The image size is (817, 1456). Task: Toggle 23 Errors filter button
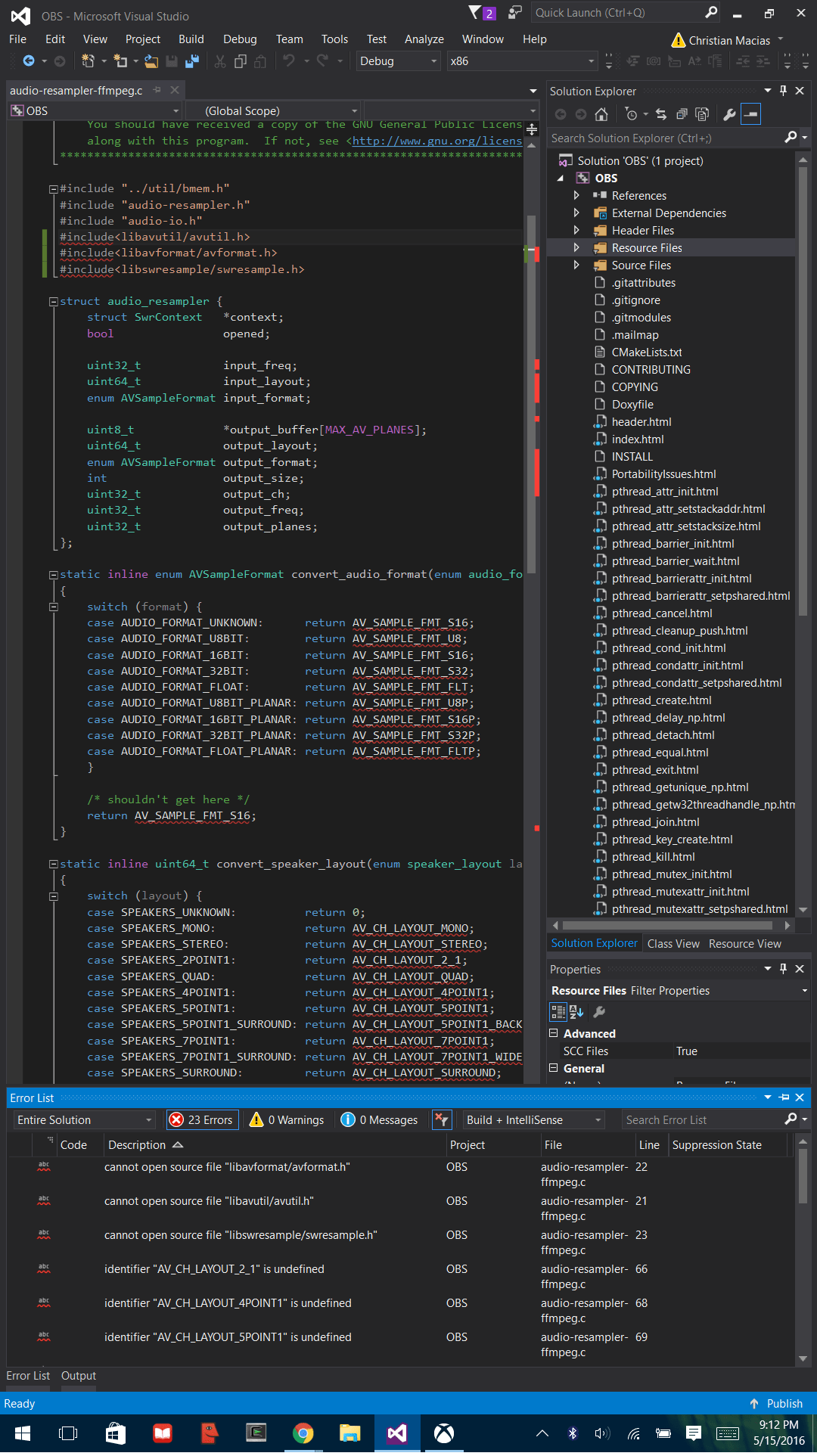pyautogui.click(x=201, y=1119)
